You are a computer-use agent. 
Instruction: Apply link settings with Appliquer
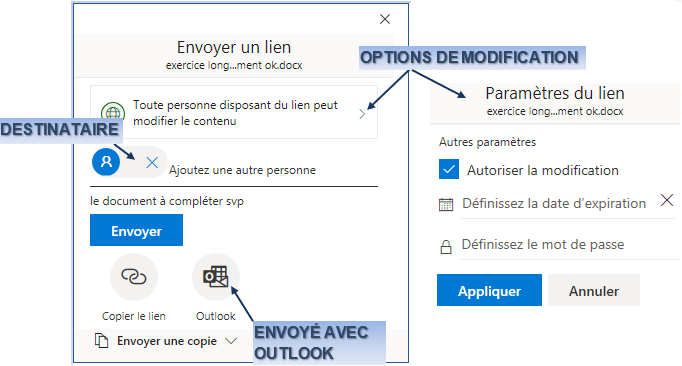pos(489,290)
